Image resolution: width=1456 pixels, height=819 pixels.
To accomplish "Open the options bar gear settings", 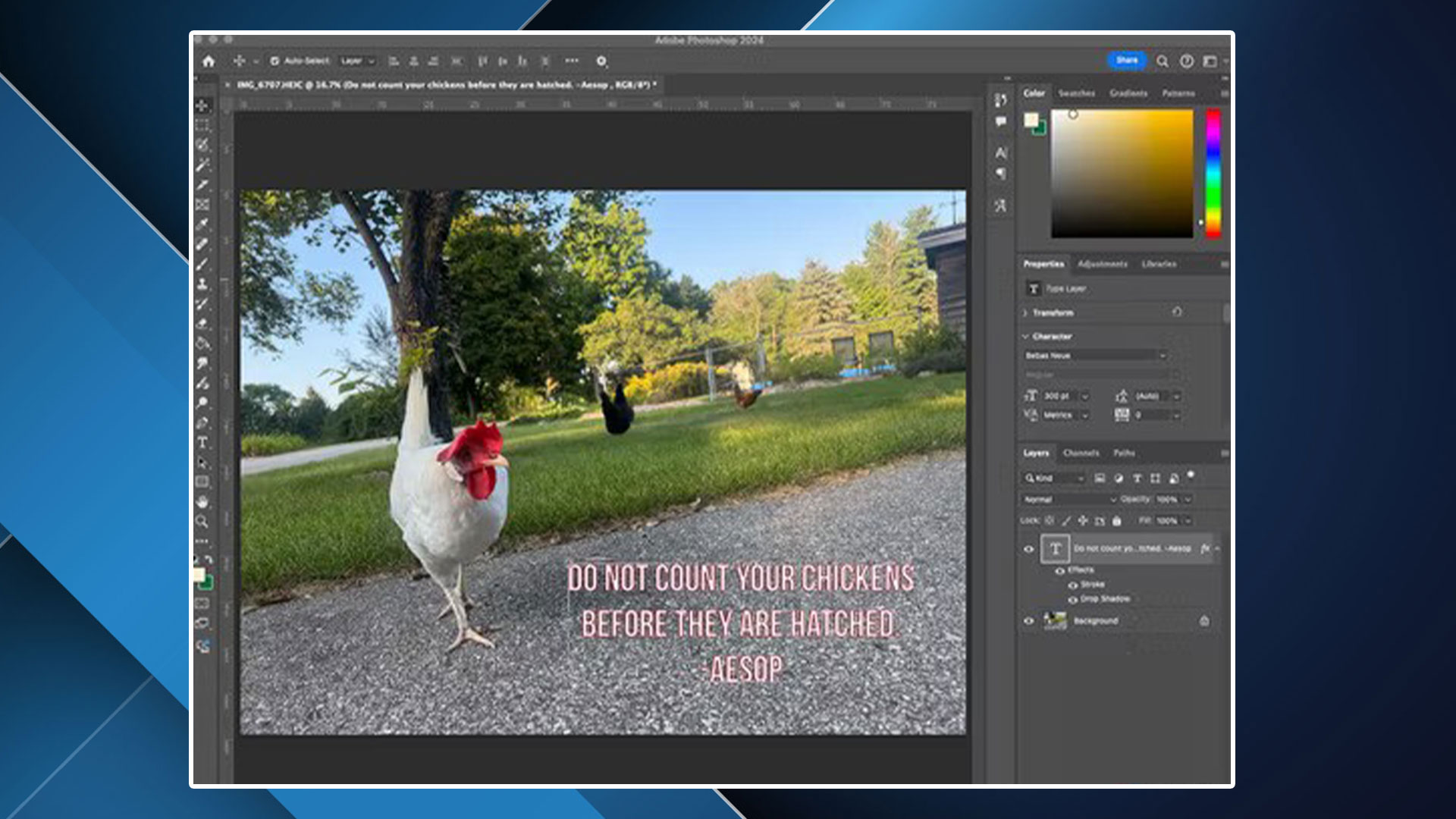I will click(x=601, y=61).
